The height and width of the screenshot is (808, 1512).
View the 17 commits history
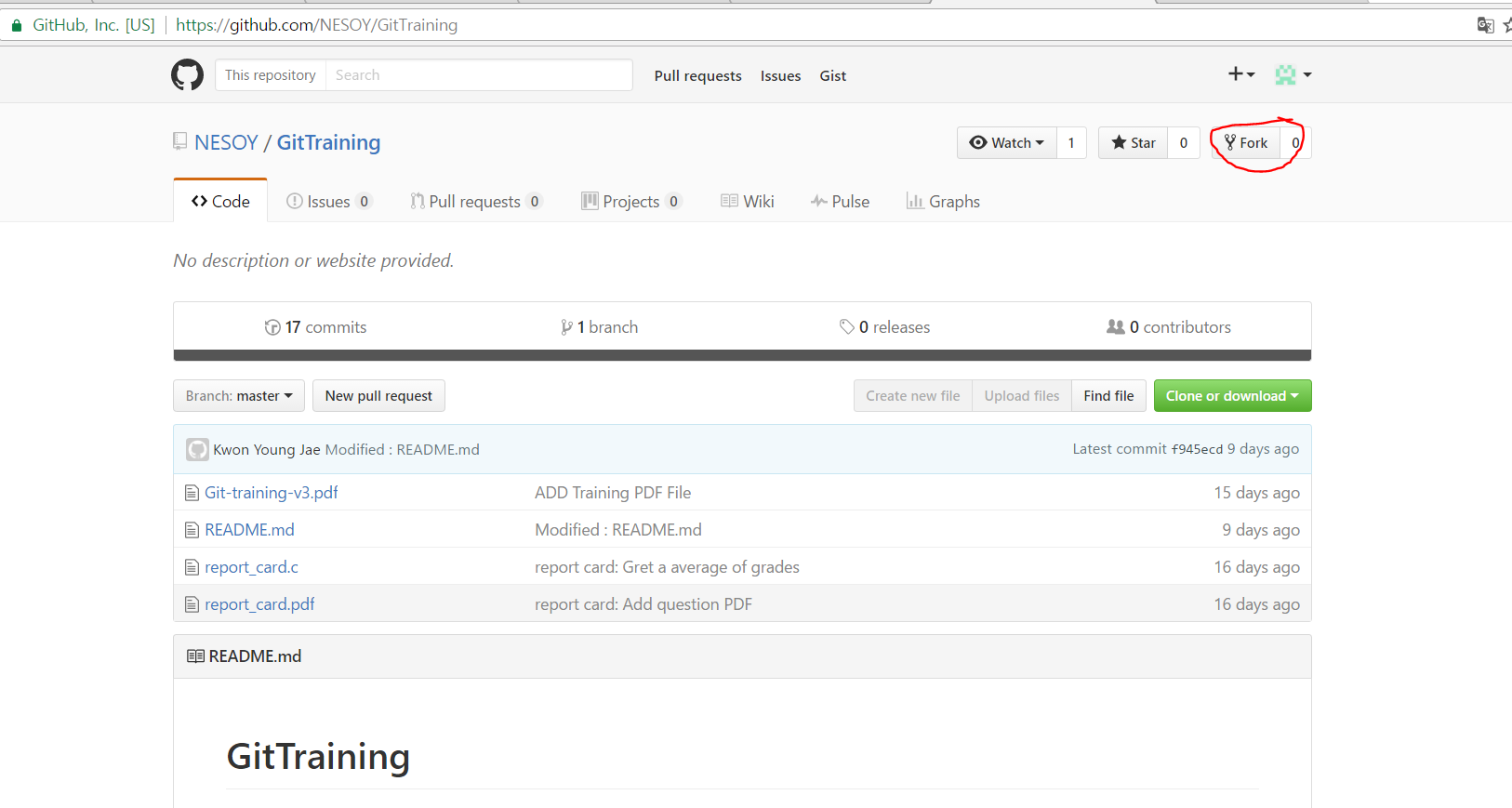(x=315, y=327)
